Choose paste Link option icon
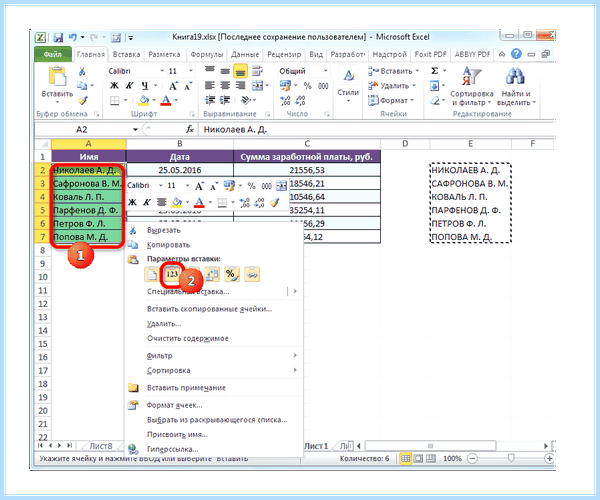Viewport: 600px width, 500px height. pyautogui.click(x=252, y=274)
